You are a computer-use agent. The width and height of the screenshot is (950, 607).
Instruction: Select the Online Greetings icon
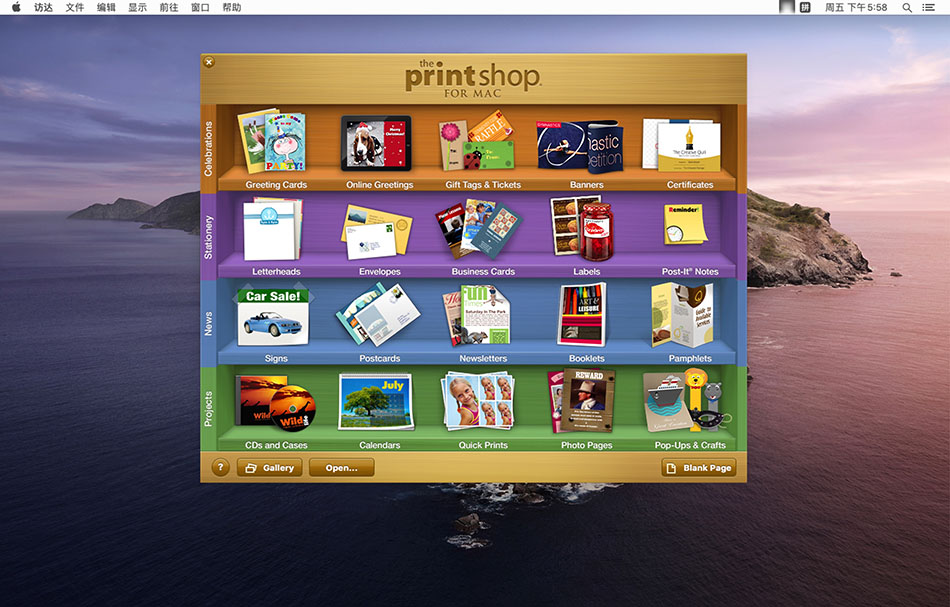[377, 144]
